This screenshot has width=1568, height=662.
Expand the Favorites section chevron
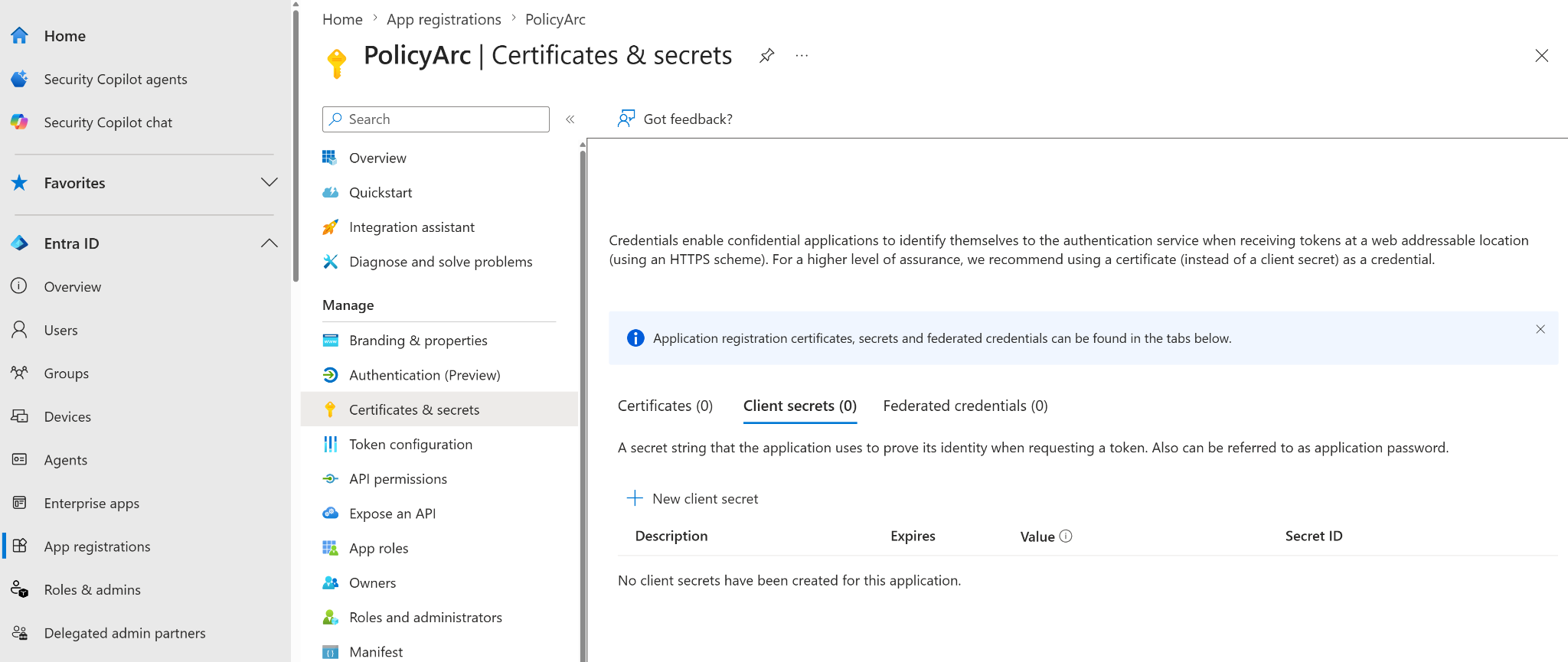click(269, 182)
